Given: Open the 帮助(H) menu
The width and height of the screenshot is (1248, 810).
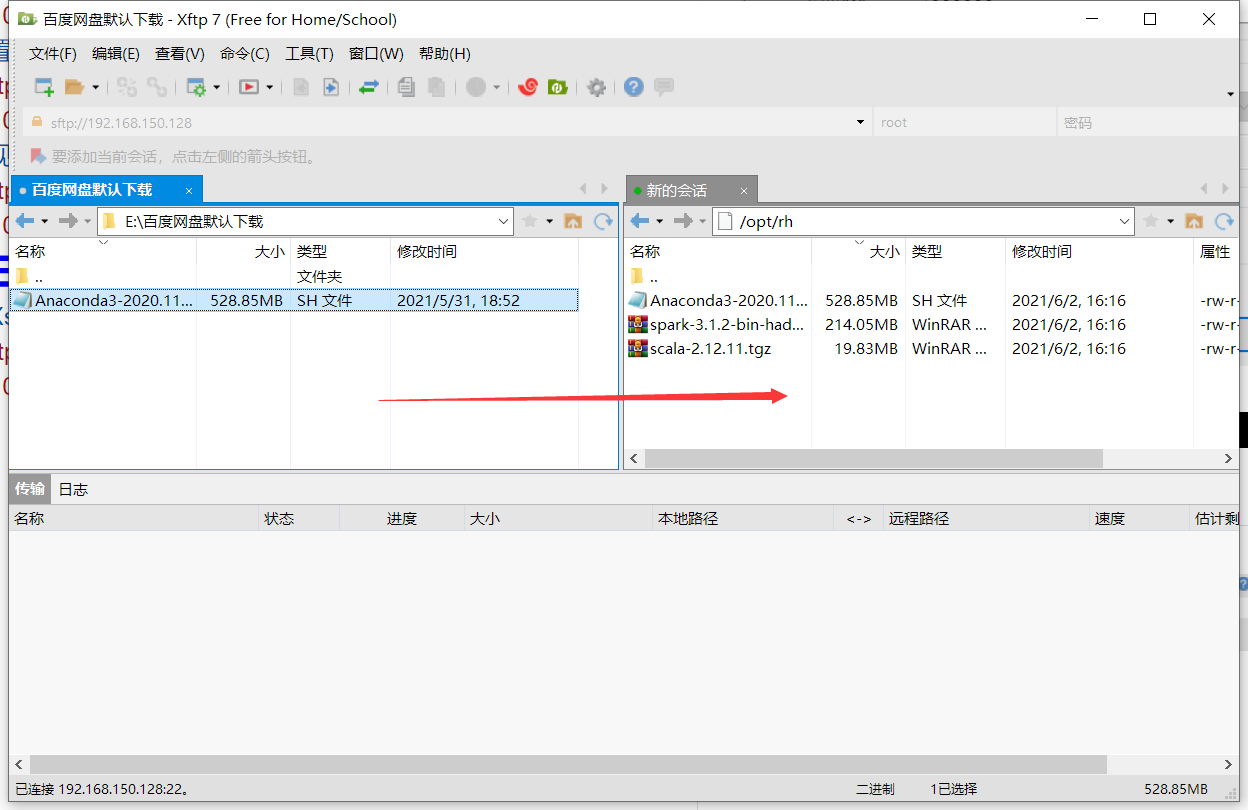Looking at the screenshot, I should pyautogui.click(x=445, y=54).
